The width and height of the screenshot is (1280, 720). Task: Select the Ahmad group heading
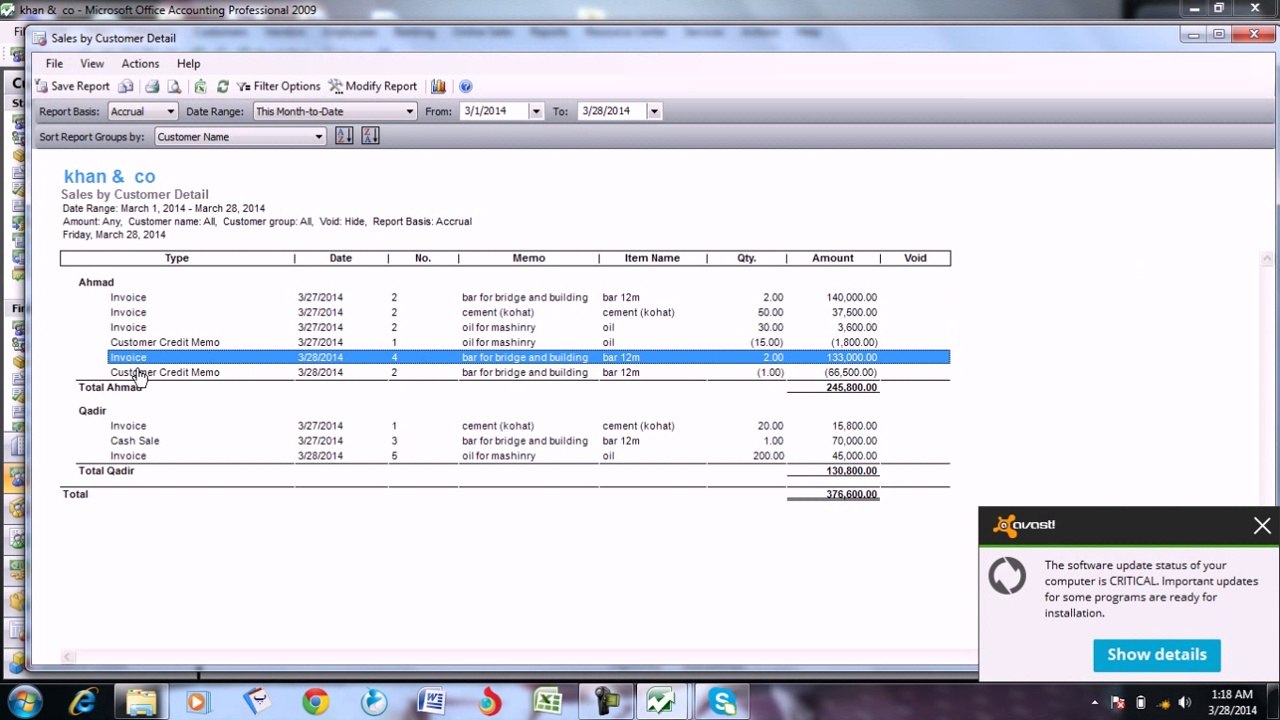pos(96,282)
